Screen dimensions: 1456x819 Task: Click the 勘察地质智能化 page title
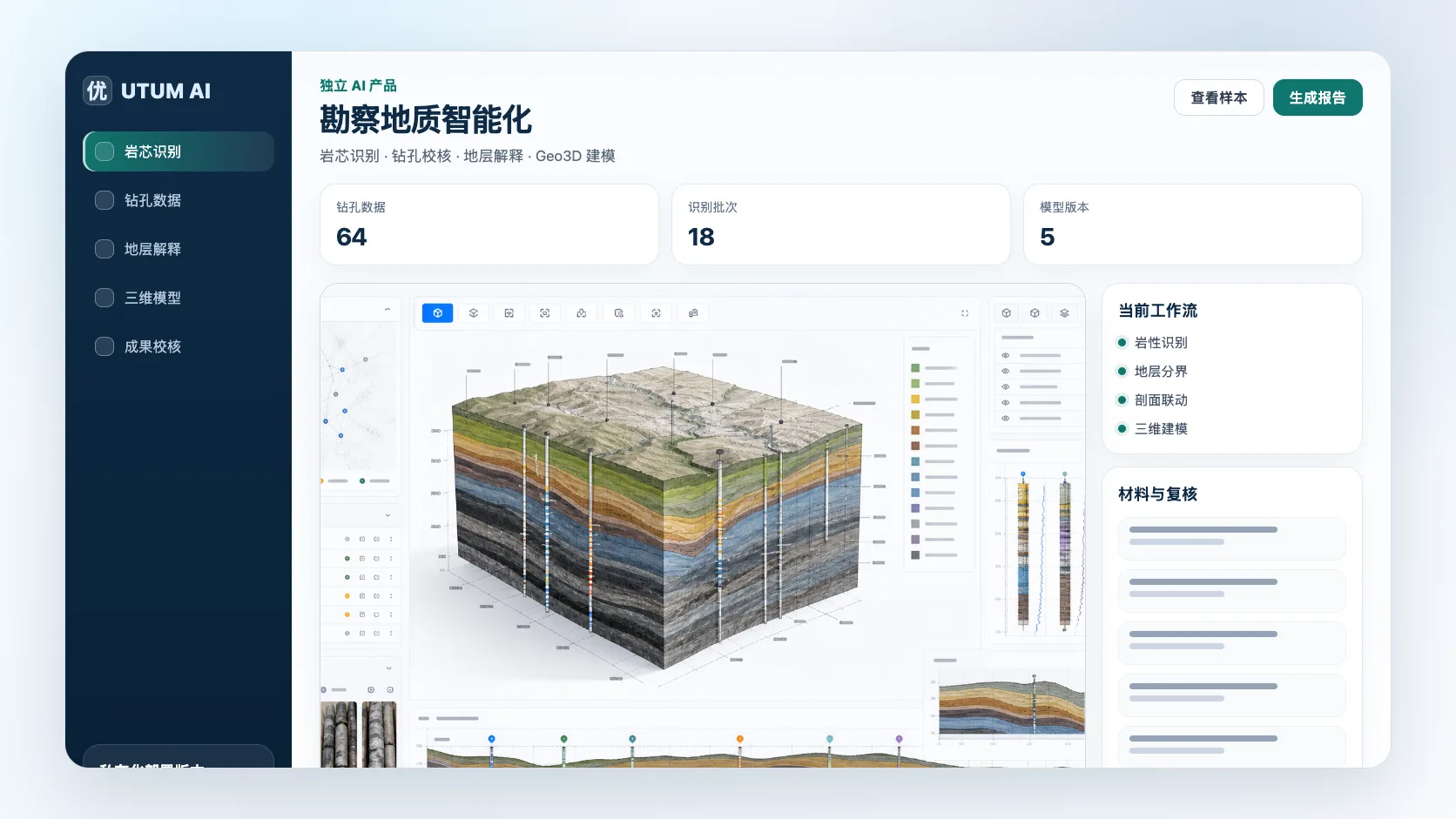point(426,120)
